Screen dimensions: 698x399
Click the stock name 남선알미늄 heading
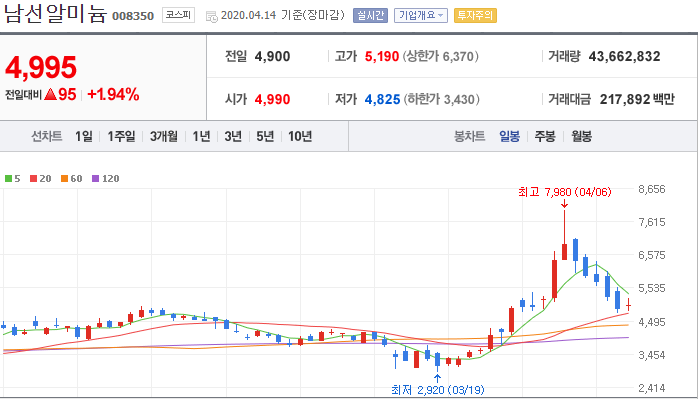tap(56, 14)
